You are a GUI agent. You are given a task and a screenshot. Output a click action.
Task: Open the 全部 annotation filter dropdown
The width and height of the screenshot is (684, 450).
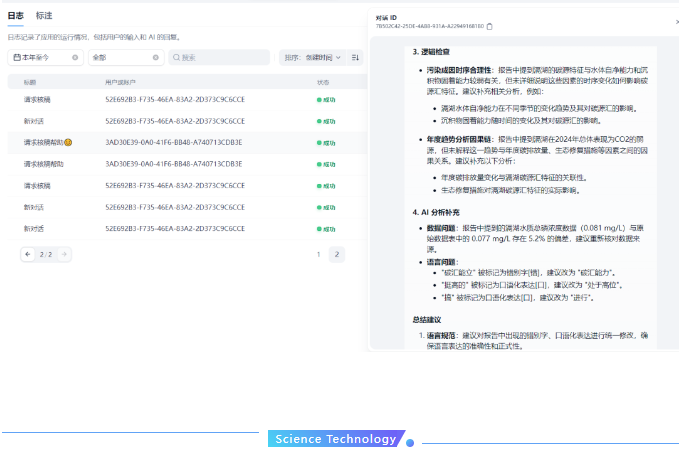(x=126, y=58)
